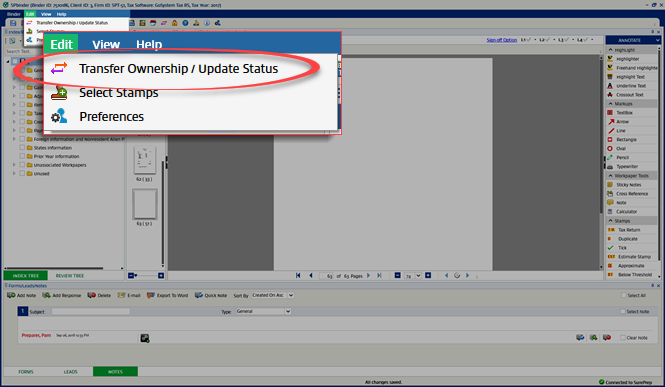Click the Add Note button
The width and height of the screenshot is (665, 387).
22,295
